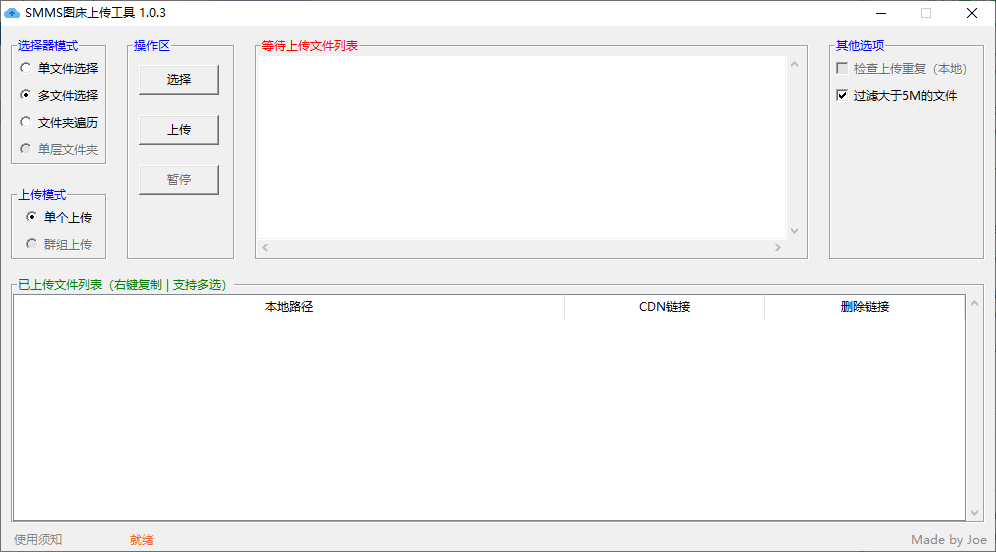Image resolution: width=996 pixels, height=552 pixels.
Task: Click the pending-list scroll left arrow
Action: coord(266,247)
